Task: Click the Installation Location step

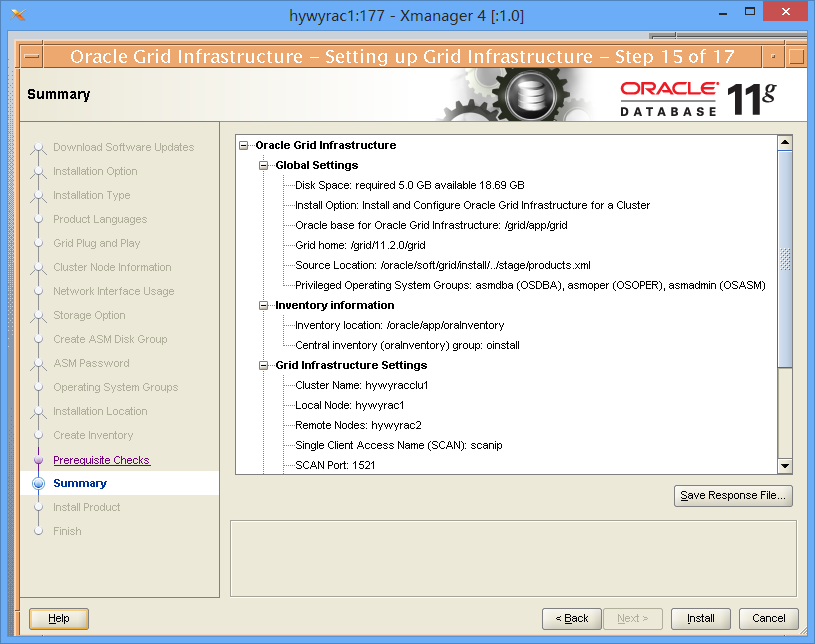Action: pos(100,411)
